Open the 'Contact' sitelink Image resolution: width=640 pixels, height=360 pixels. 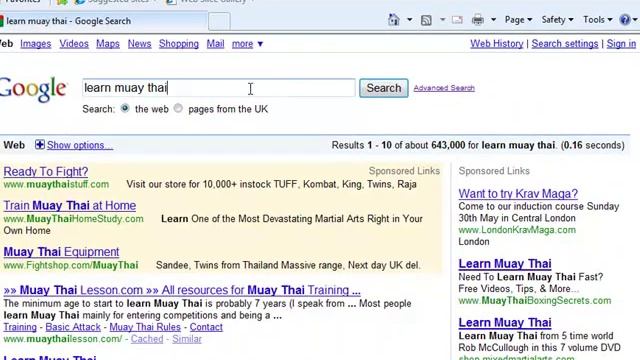206,327
